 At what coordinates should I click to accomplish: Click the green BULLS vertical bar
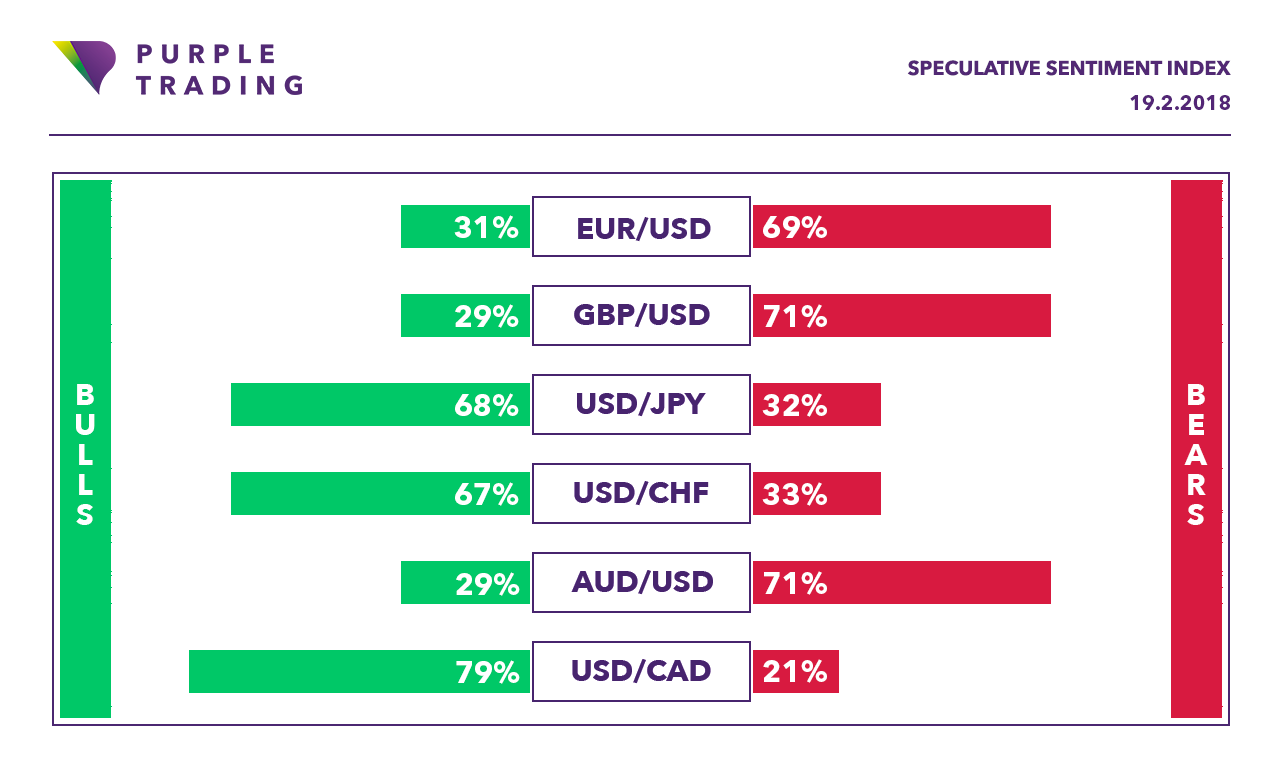coord(86,449)
